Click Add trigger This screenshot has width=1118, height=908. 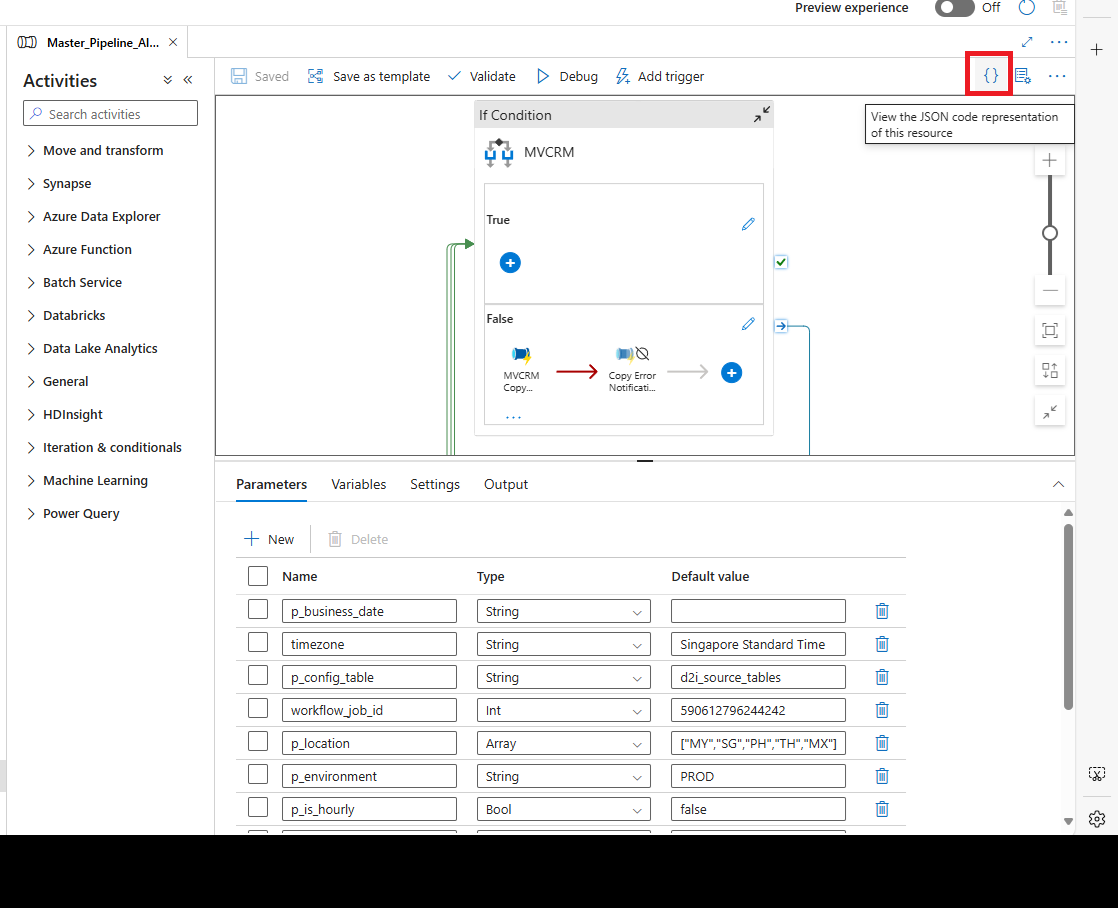click(x=660, y=76)
